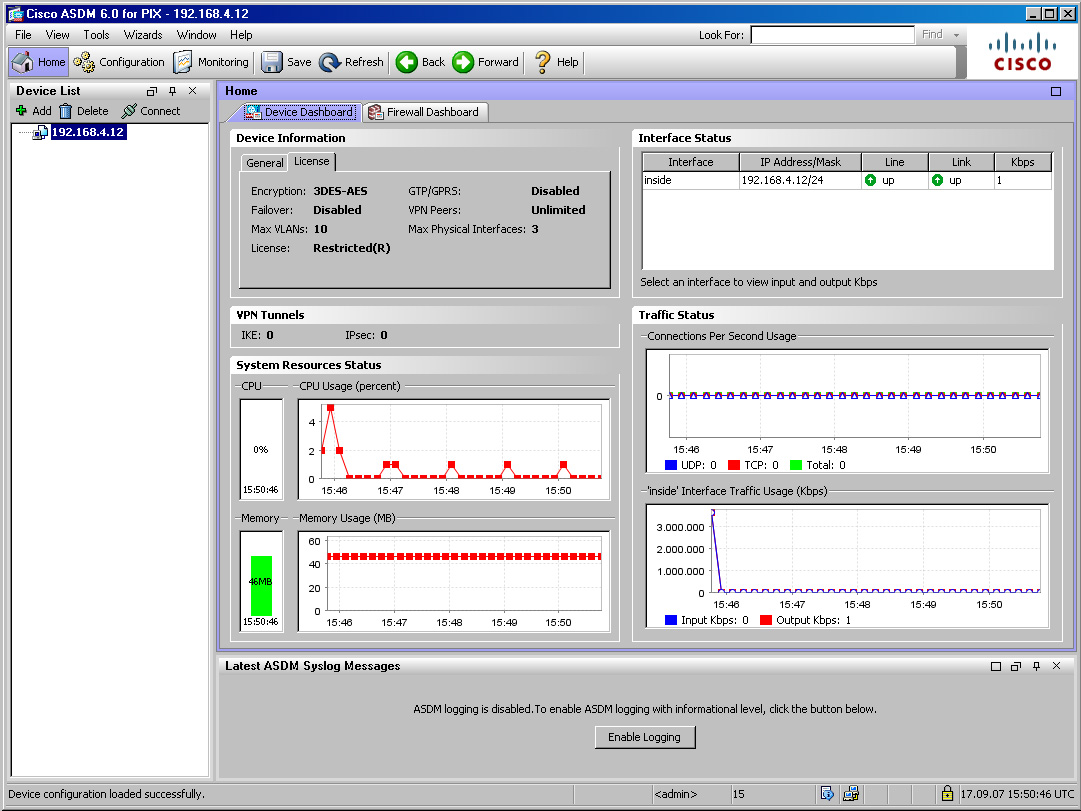The image size is (1081, 811).
Task: Click the Look For search field
Action: [x=831, y=35]
